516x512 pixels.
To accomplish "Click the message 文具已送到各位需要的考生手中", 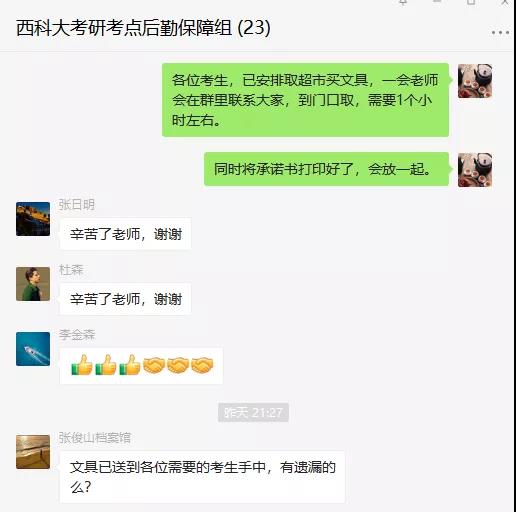I will [202, 477].
